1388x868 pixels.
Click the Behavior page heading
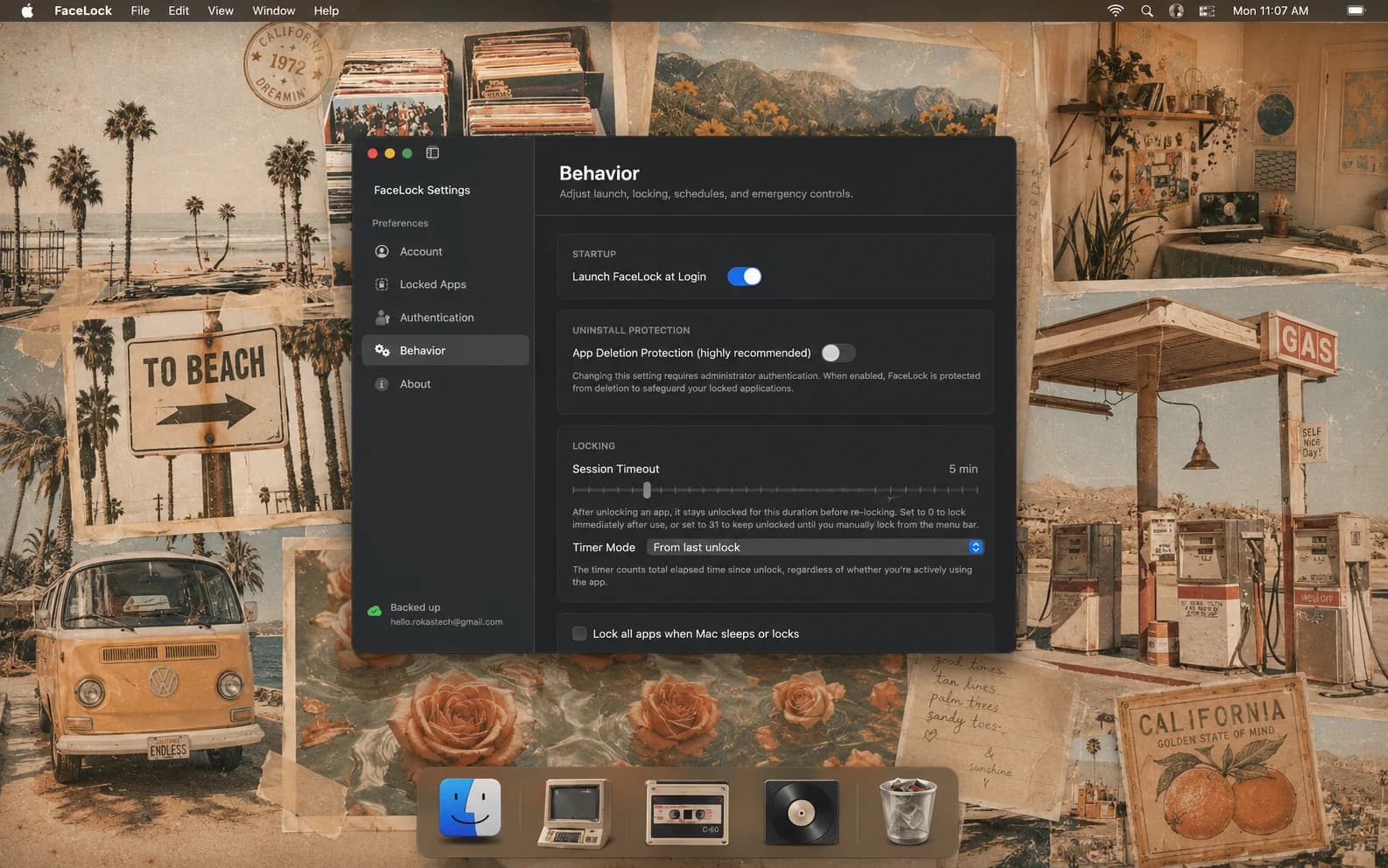click(599, 173)
